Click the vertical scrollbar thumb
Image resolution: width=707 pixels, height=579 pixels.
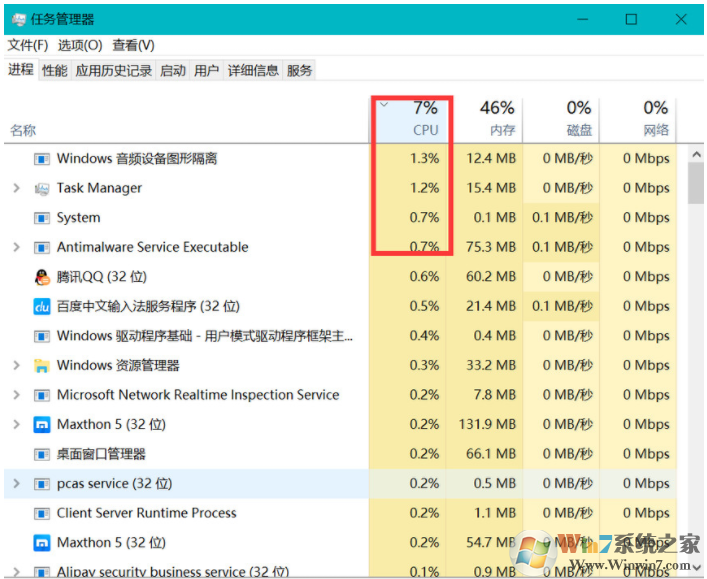coord(696,184)
